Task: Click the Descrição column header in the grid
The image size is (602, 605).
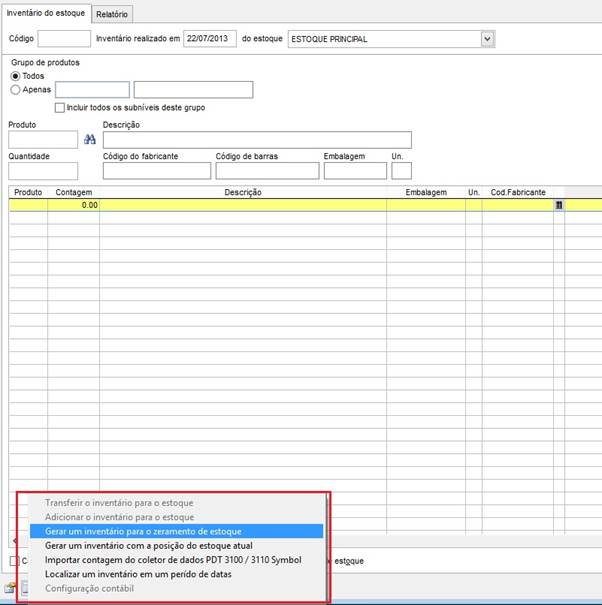Action: tap(243, 192)
